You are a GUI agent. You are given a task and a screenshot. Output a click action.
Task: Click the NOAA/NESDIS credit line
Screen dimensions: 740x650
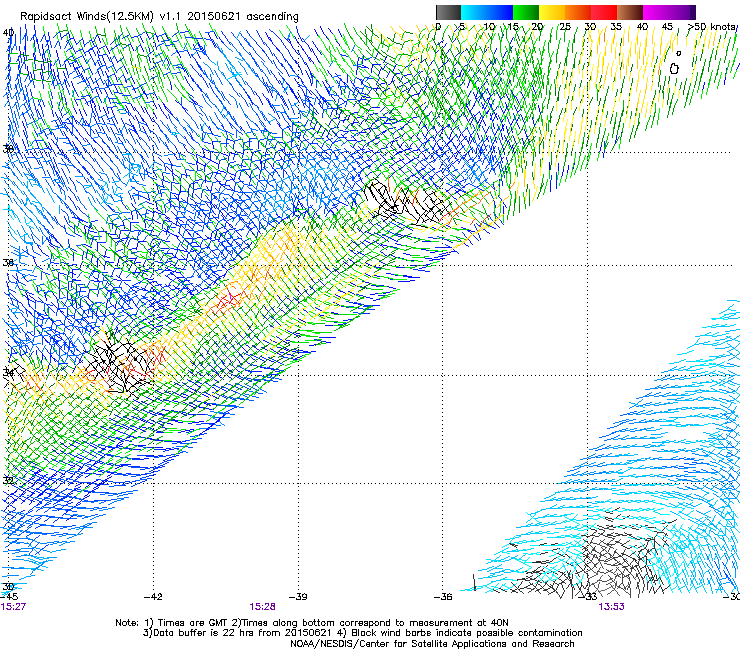coord(432,644)
